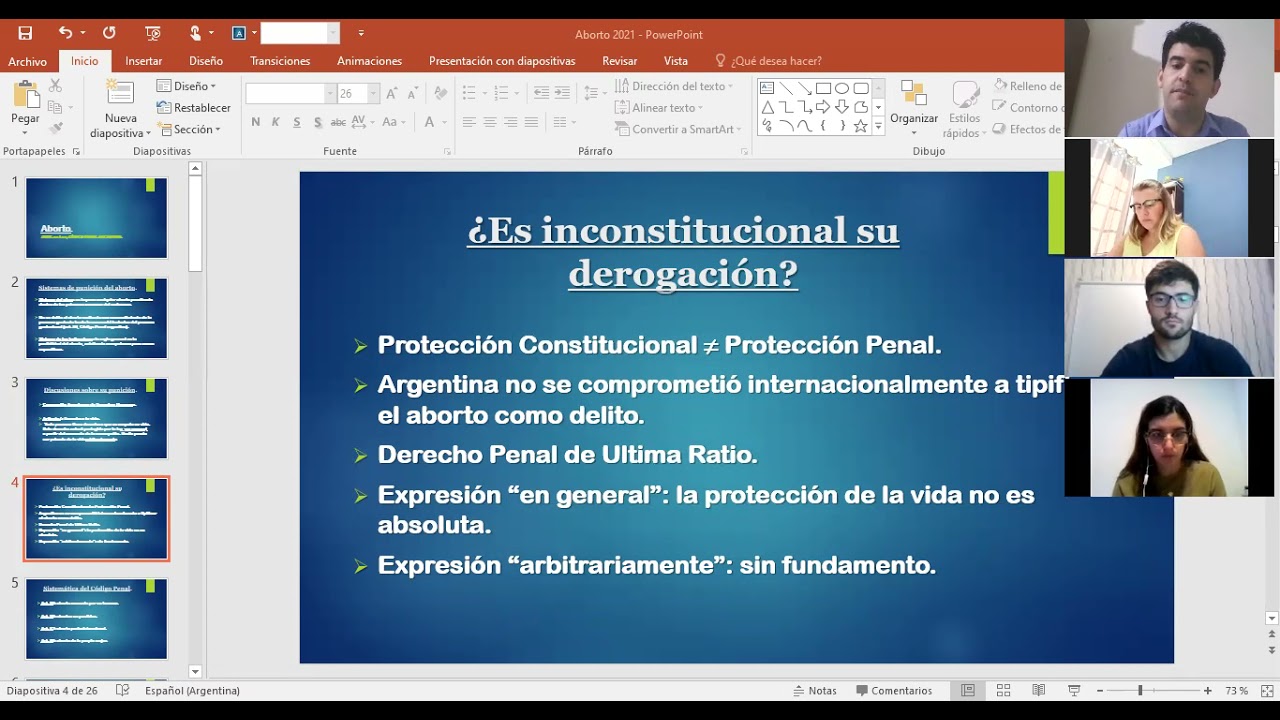This screenshot has width=1280, height=720.
Task: Click the Pegar button
Action: [x=25, y=108]
